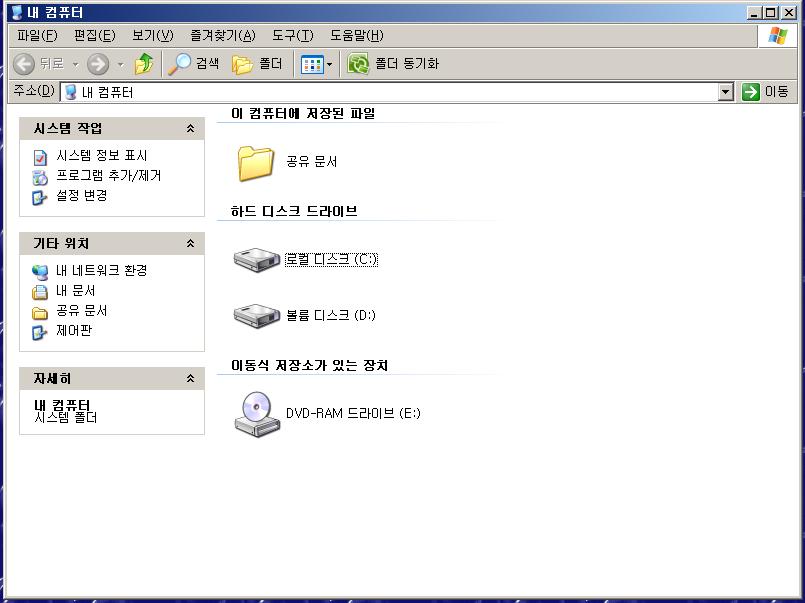
Task: Click the Windows flag logo
Action: [x=778, y=35]
